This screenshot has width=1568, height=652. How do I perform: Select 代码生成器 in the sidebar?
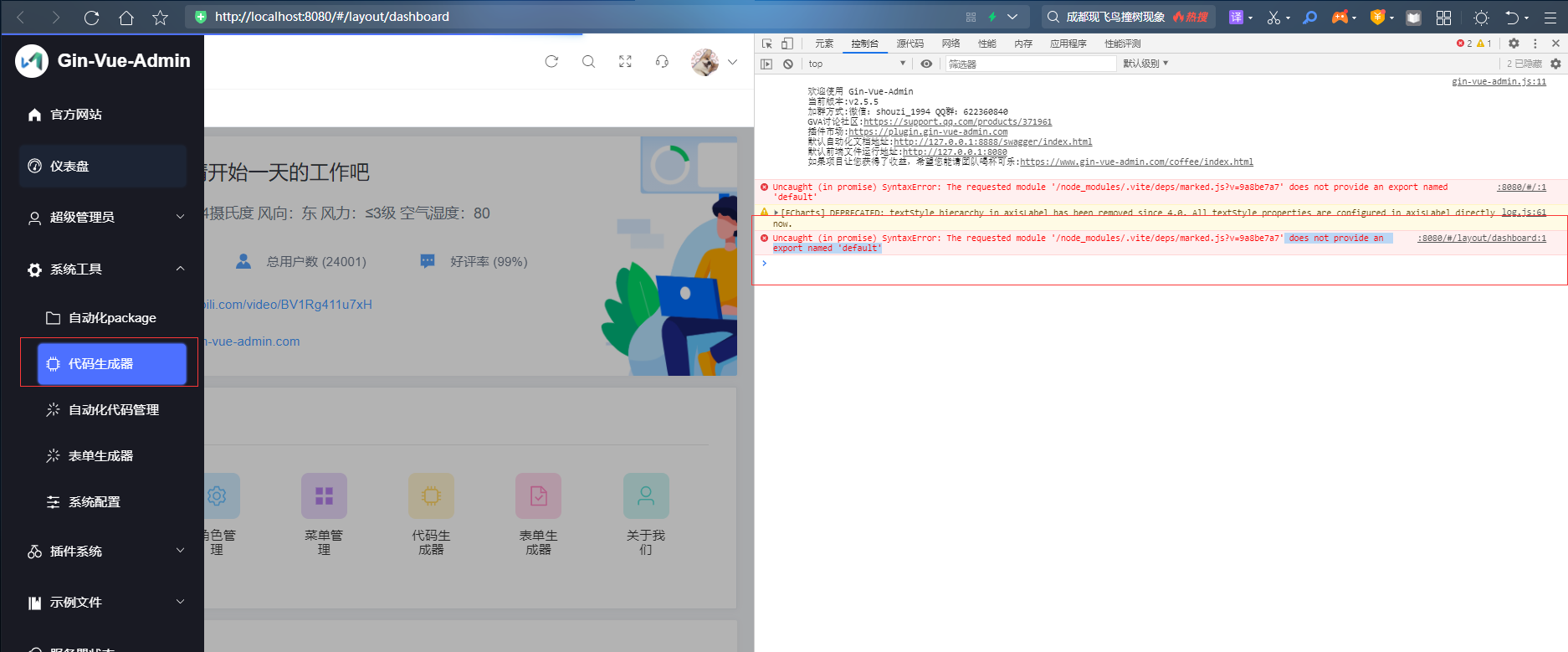click(x=111, y=364)
